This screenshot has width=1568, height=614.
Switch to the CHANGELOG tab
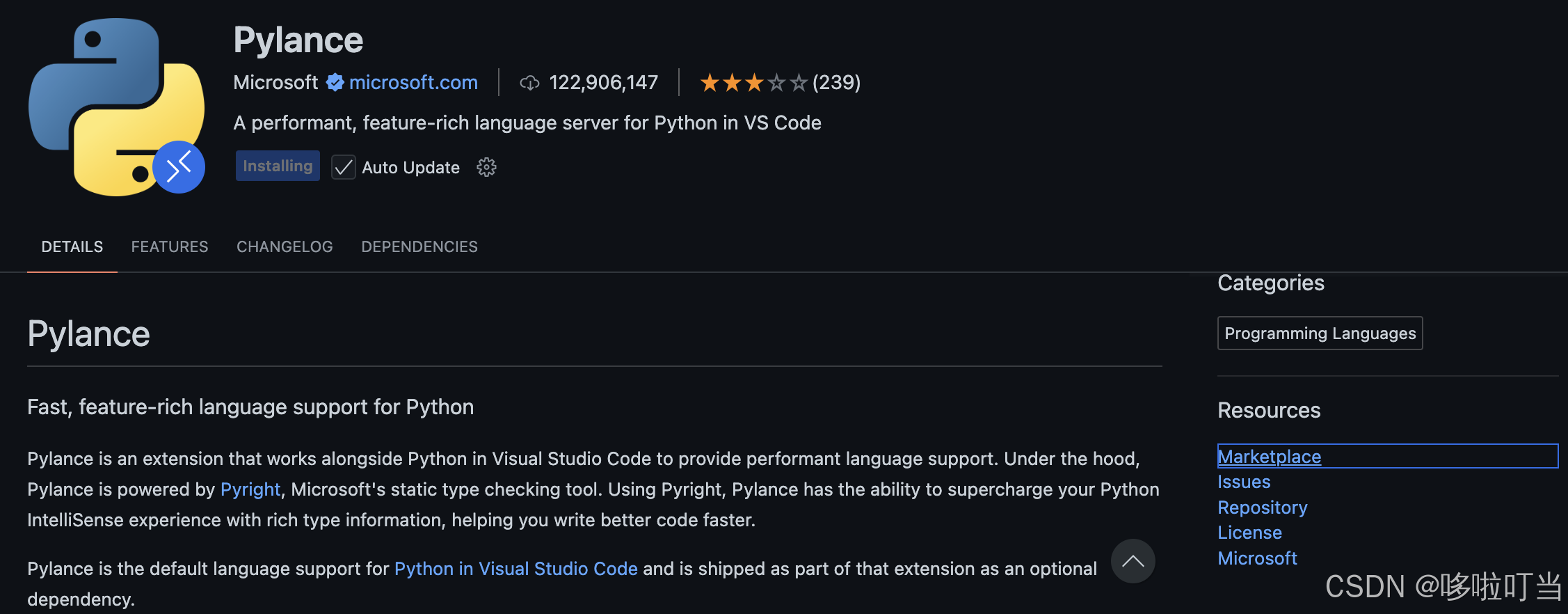[285, 246]
